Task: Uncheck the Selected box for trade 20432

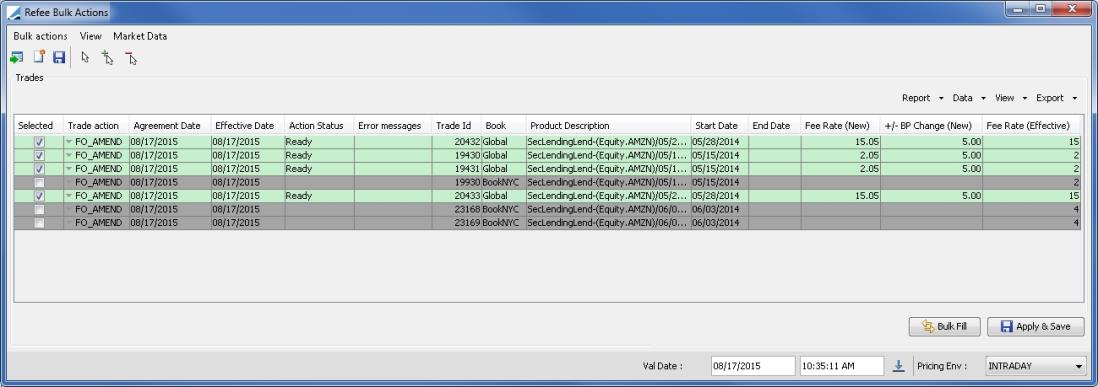Action: pos(39,141)
